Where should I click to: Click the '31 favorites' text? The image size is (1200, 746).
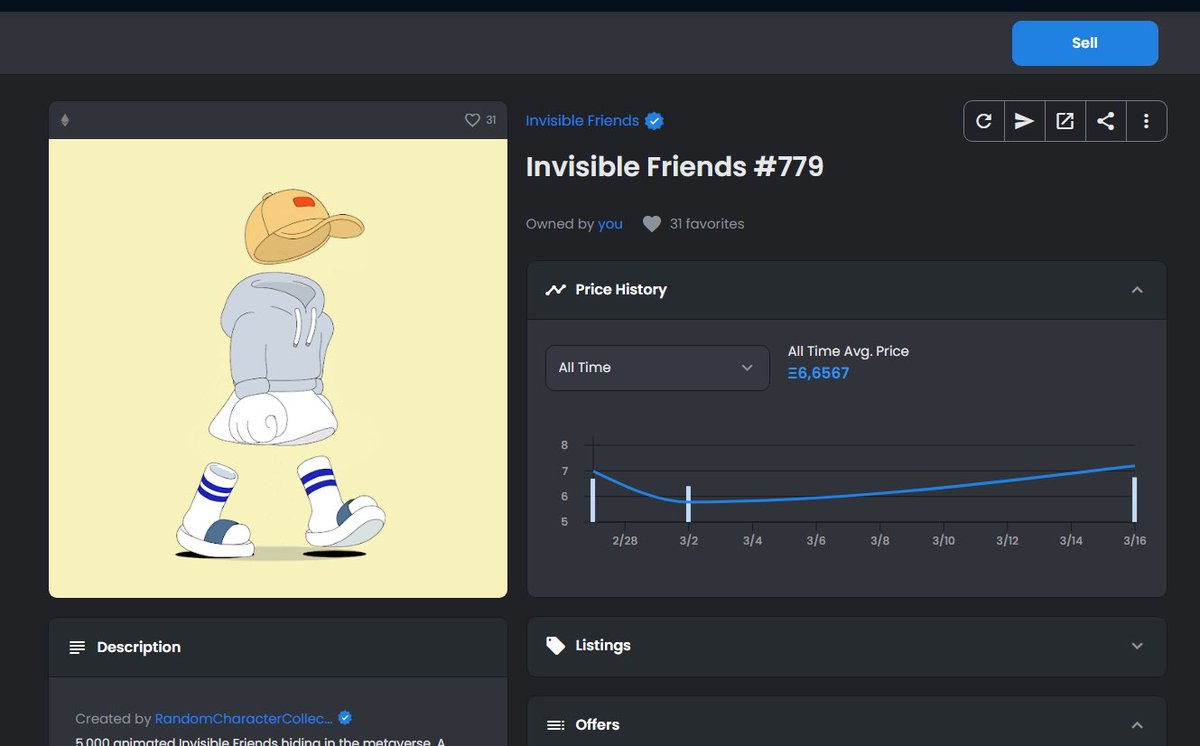click(707, 224)
